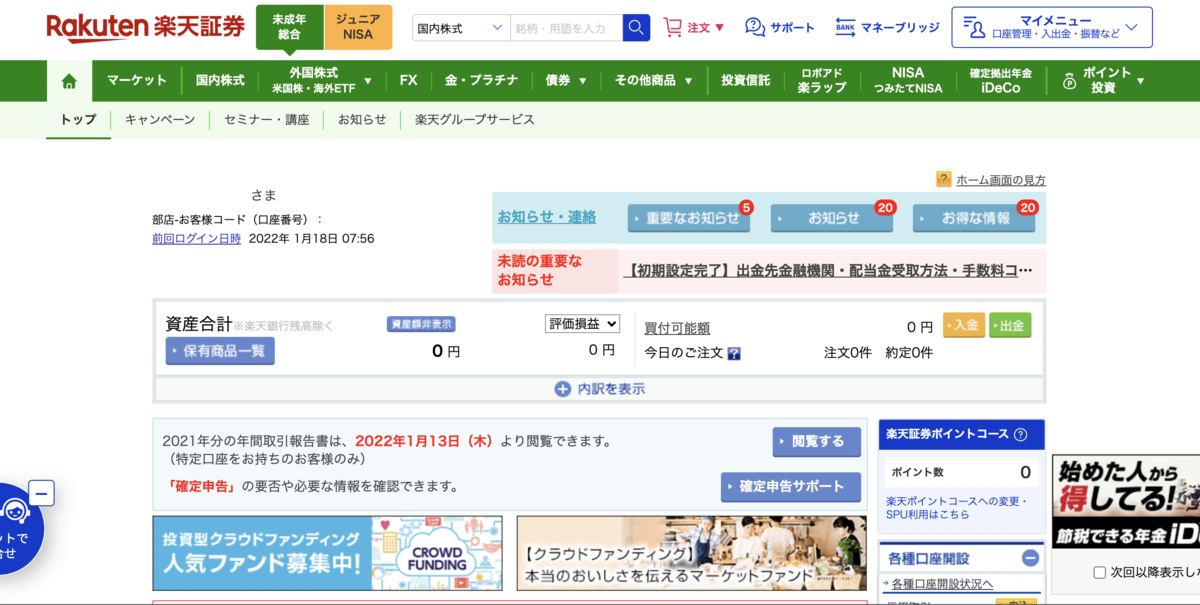Open 各種口座開設状況へ link
The image size is (1200, 605).
click(942, 584)
